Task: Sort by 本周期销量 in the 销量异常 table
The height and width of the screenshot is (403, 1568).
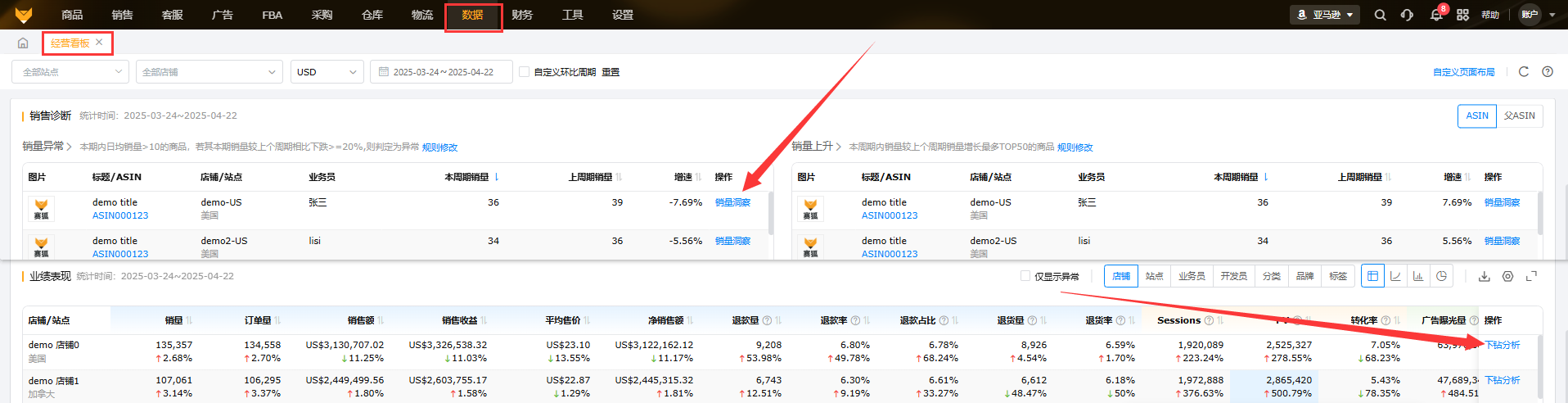Action: 496,177
